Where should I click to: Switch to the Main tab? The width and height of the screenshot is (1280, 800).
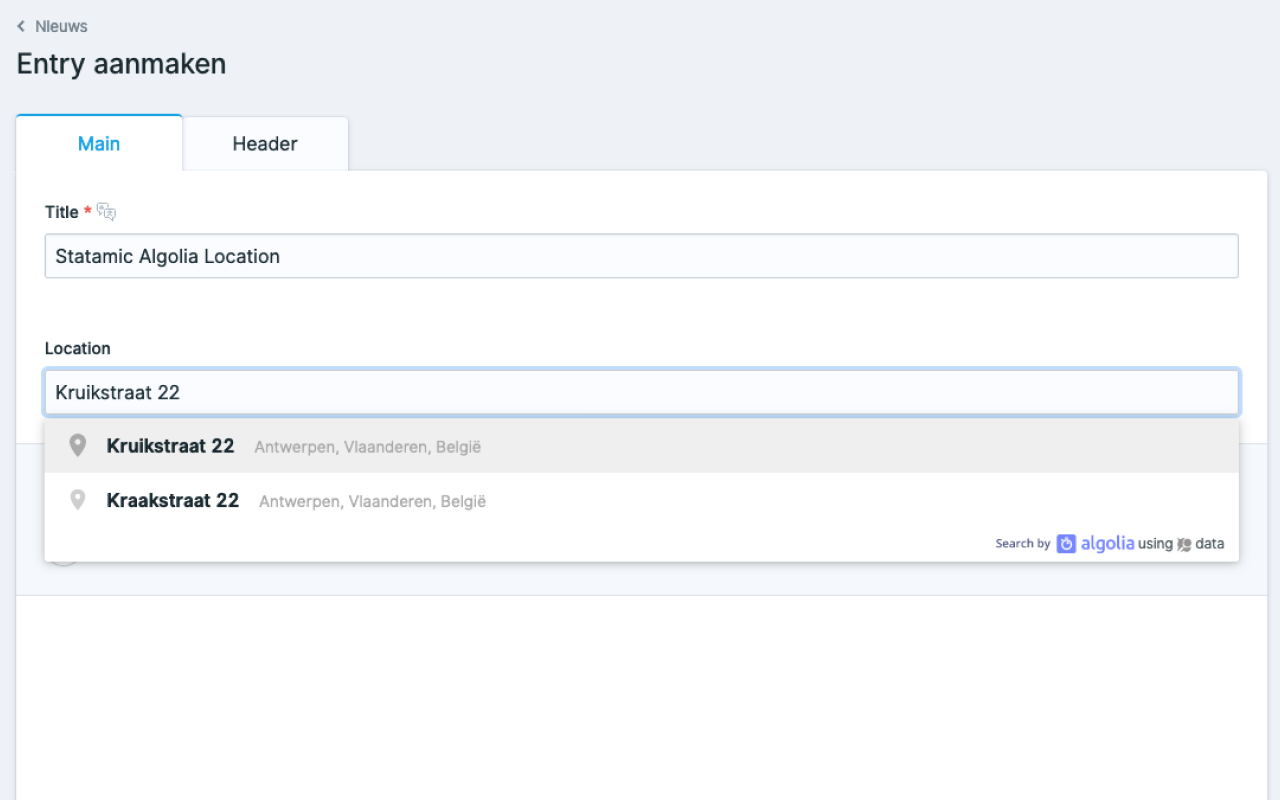pos(99,143)
